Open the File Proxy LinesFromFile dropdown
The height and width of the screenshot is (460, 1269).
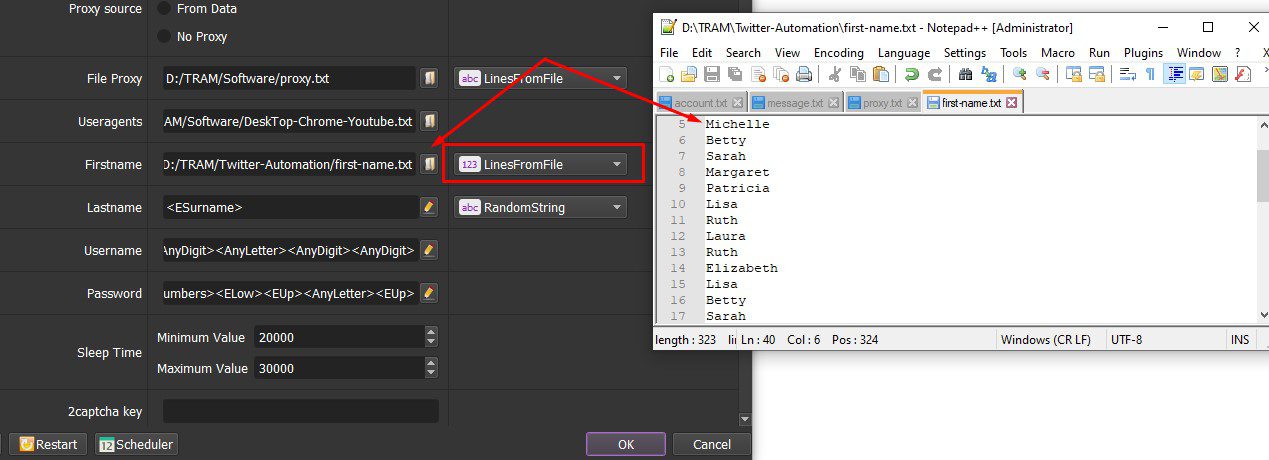point(541,78)
